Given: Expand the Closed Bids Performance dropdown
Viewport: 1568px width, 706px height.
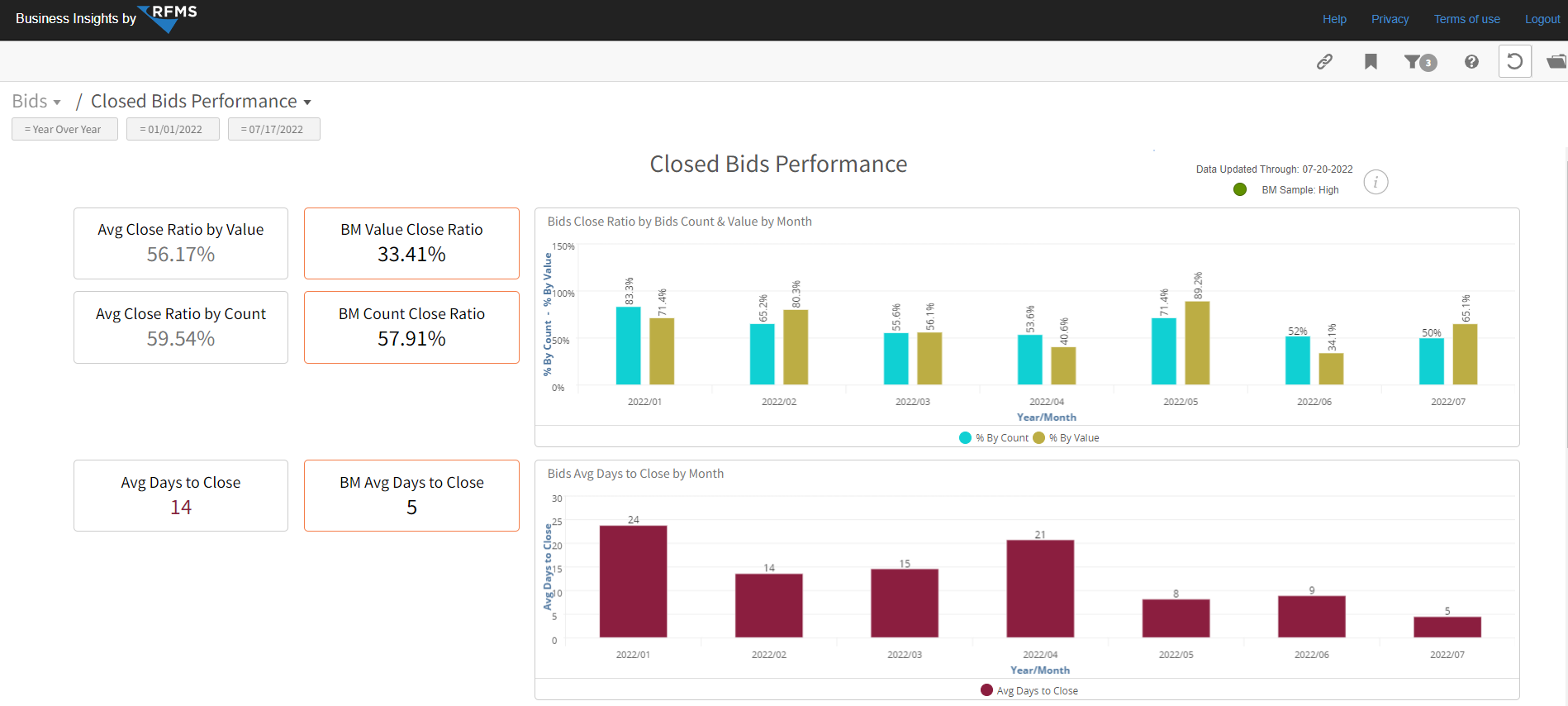Looking at the screenshot, I should click(201, 101).
